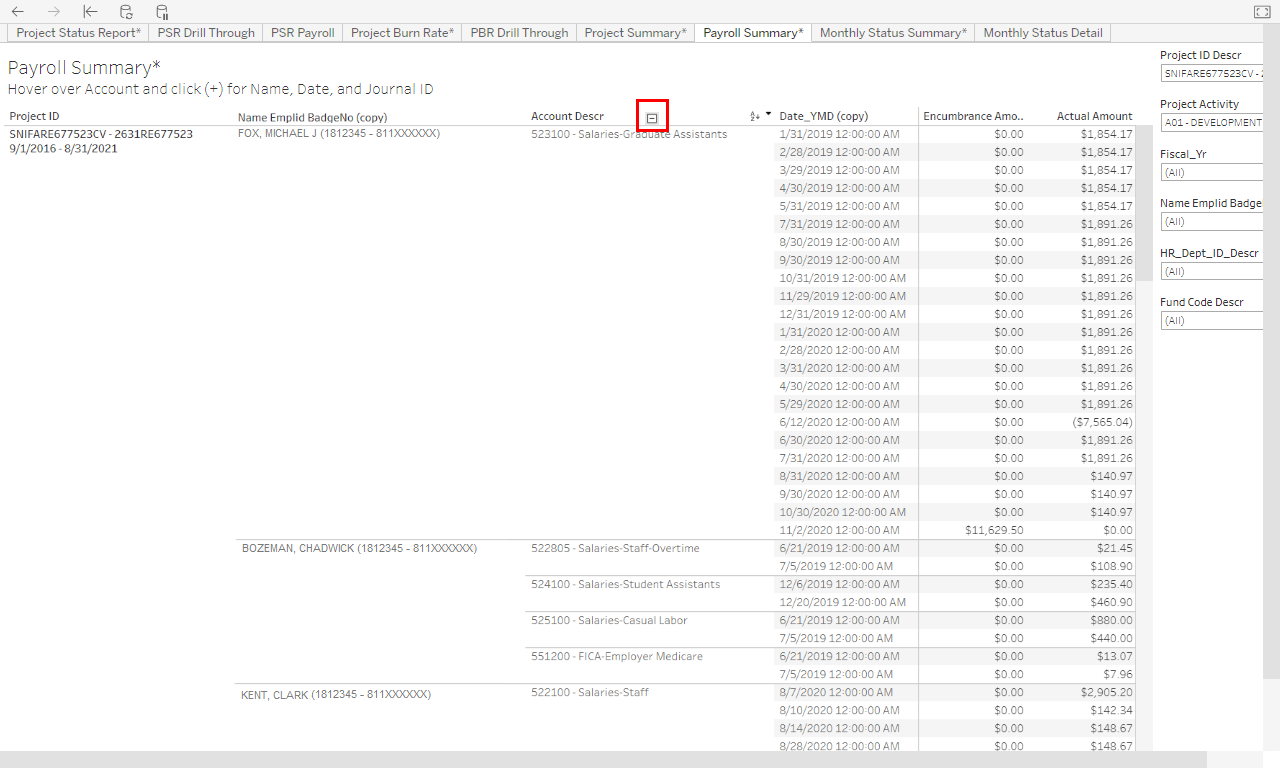This screenshot has height=768, width=1280.
Task: Switch to the PSR Drill Through tab
Action: click(x=206, y=33)
